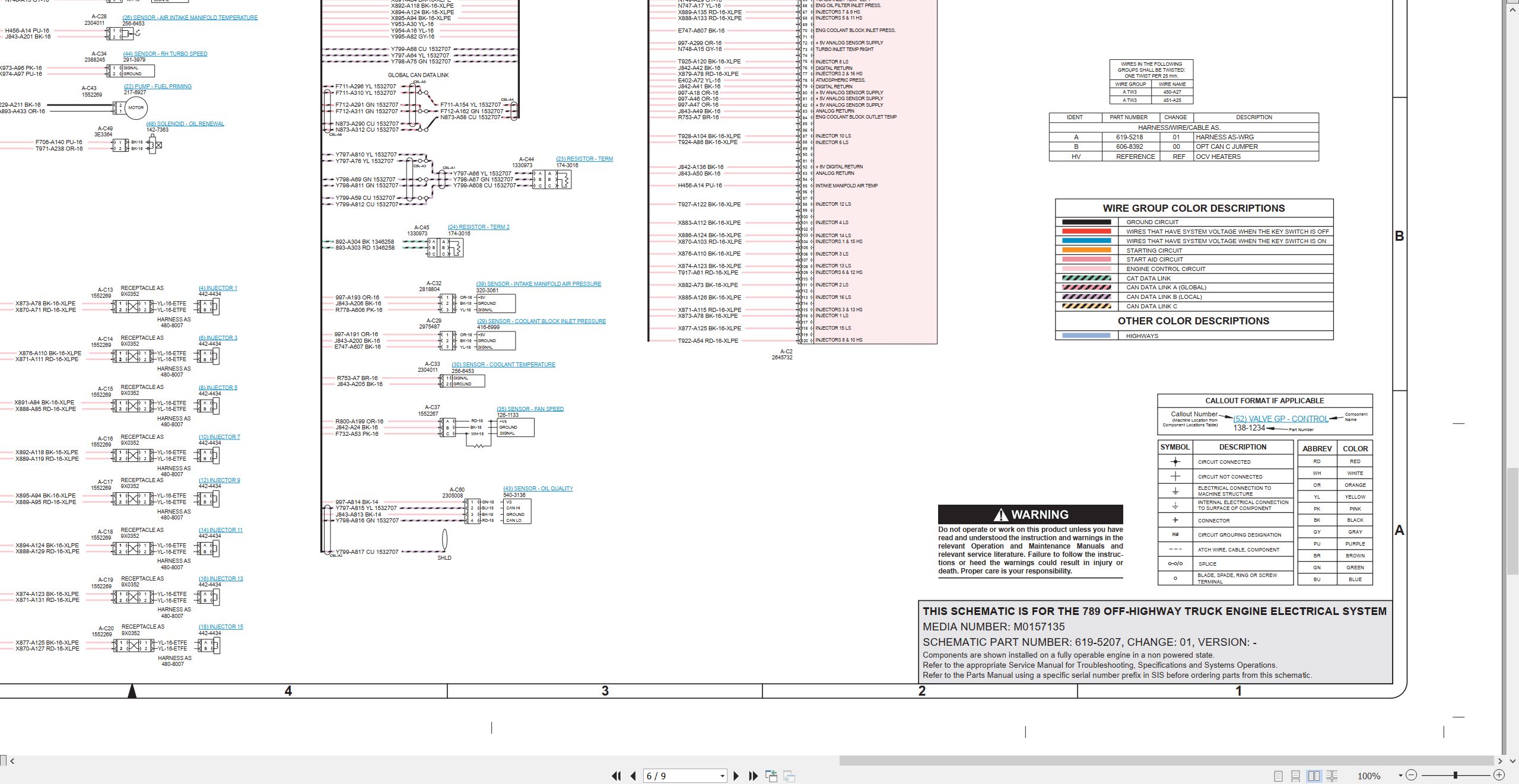1519x784 pixels.
Task: Open the Sensor - RH Turbo Speed link
Action: pos(165,54)
